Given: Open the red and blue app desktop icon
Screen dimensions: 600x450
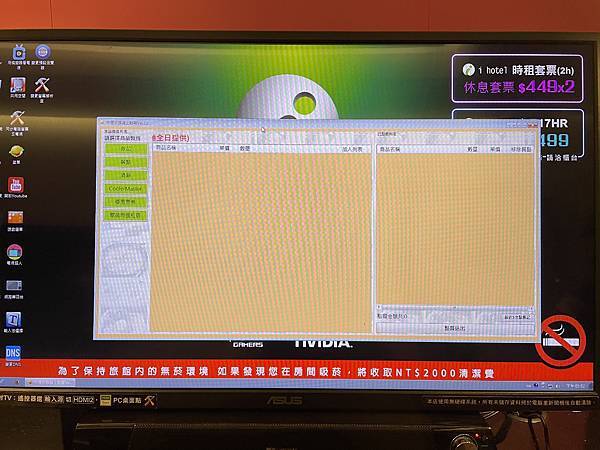Looking at the screenshot, I should coord(18,85).
